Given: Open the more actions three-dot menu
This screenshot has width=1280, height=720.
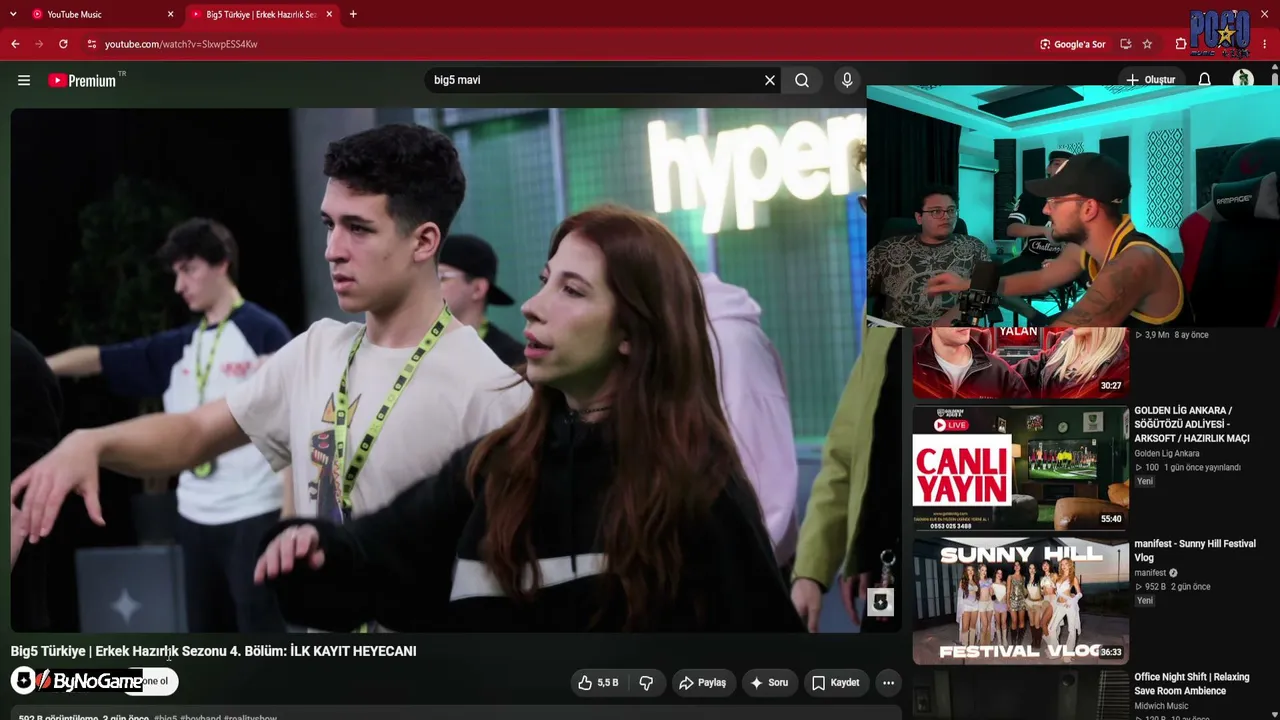Looking at the screenshot, I should (888, 683).
